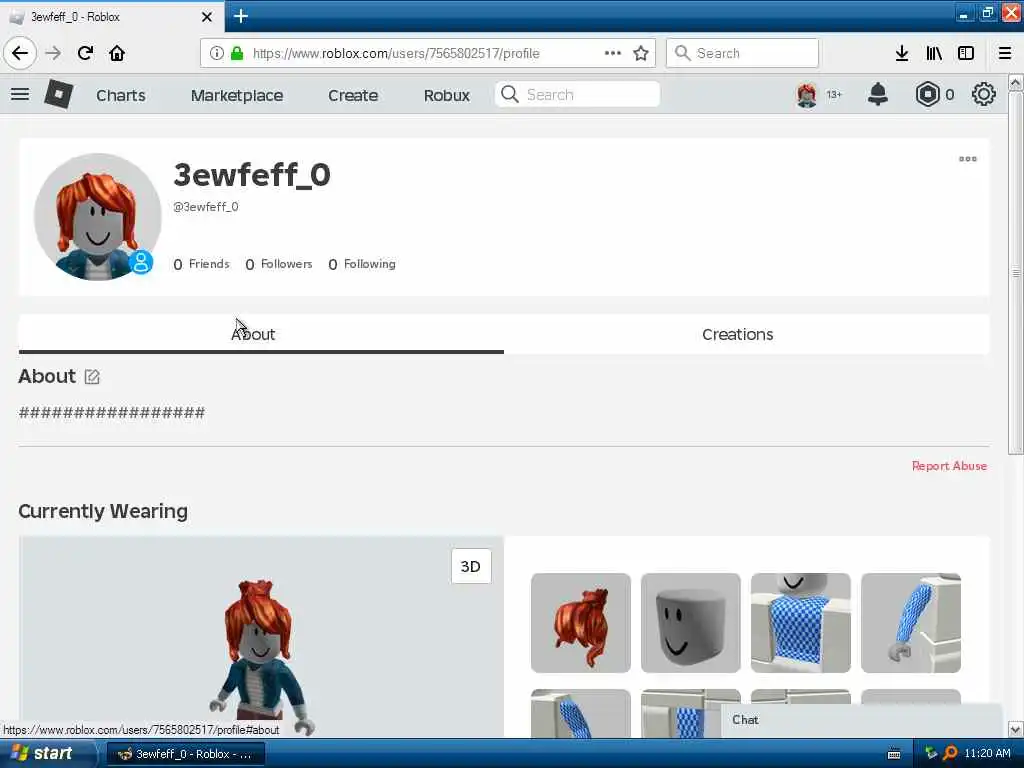Screen dimensions: 1024x768
Task: Click the green secure padlock icon
Action: 237,53
